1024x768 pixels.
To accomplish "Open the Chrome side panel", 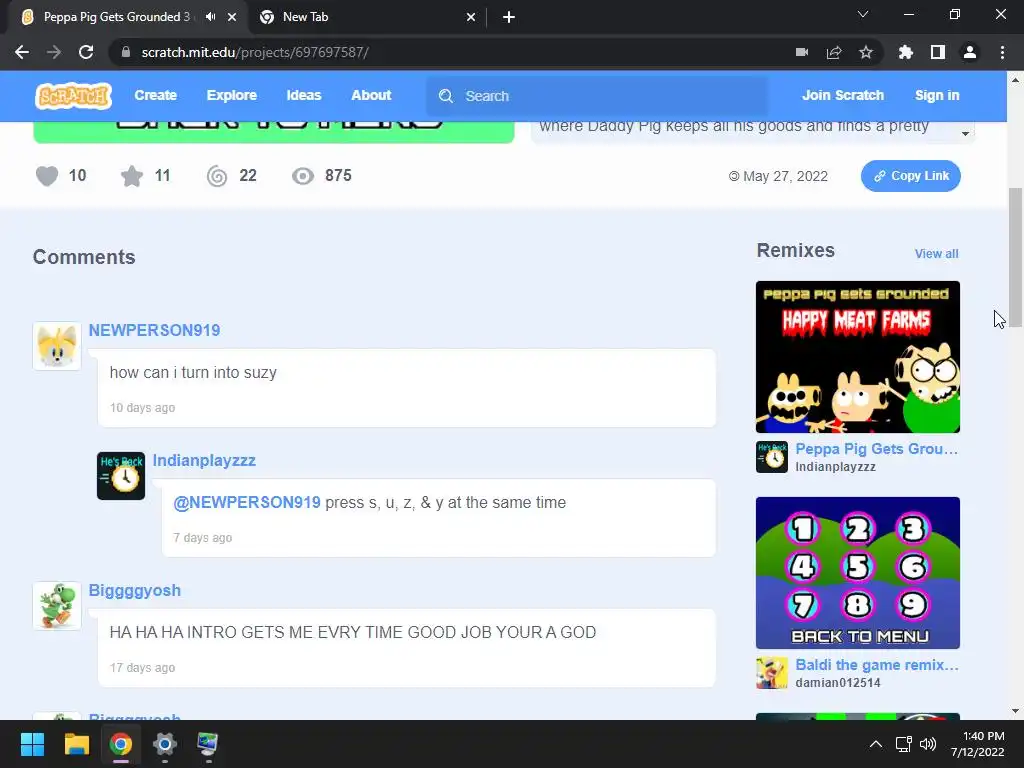I will pyautogui.click(x=938, y=52).
